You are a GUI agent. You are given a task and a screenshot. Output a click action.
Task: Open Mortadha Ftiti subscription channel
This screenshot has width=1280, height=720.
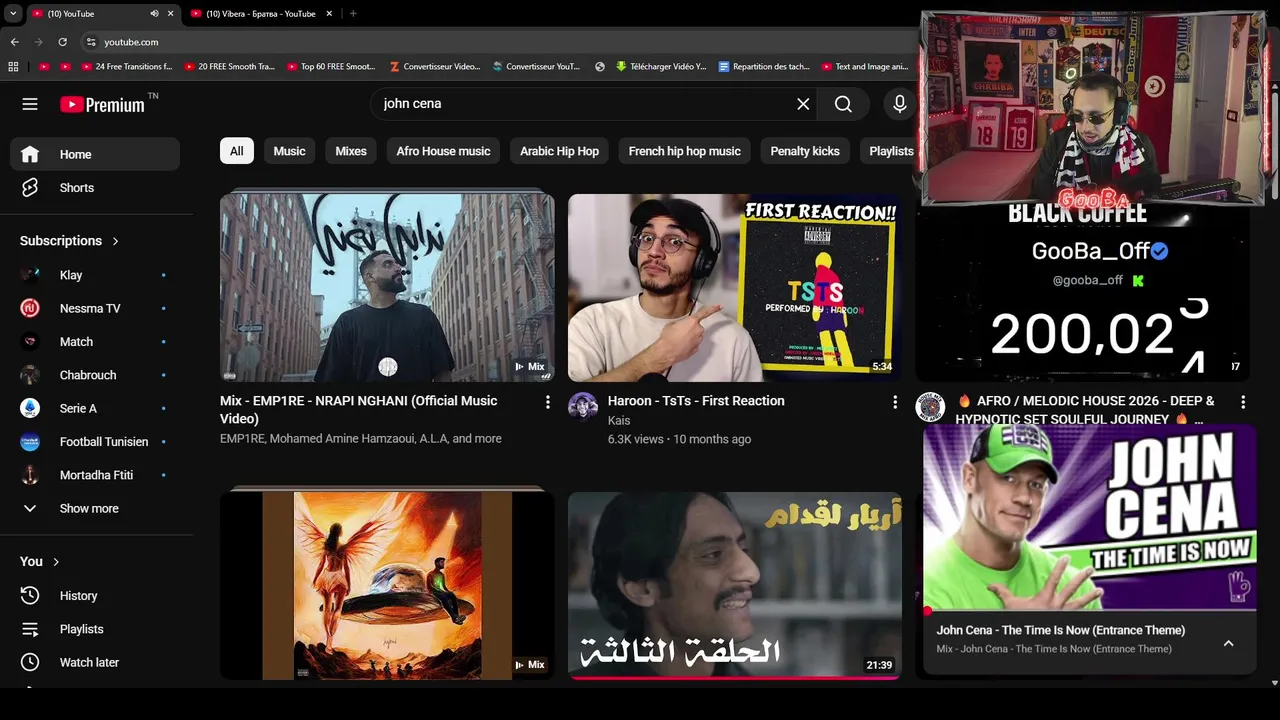(x=95, y=475)
